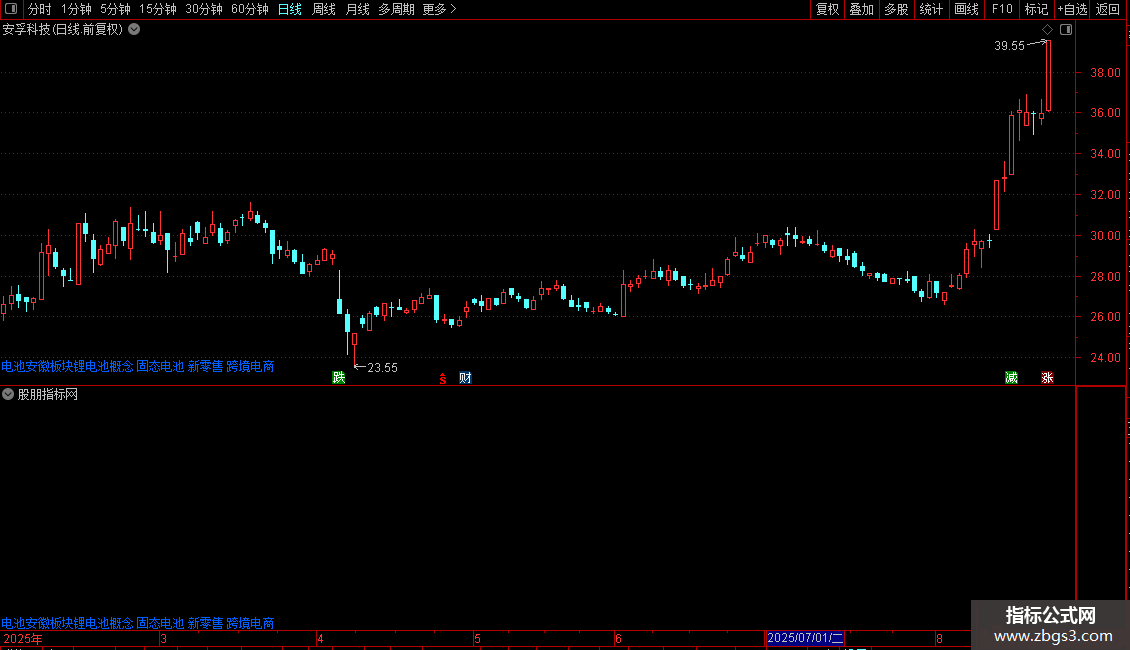Expand the 股朋指标网 indicator dropdown
Viewport: 1130px width, 650px height.
click(8, 394)
